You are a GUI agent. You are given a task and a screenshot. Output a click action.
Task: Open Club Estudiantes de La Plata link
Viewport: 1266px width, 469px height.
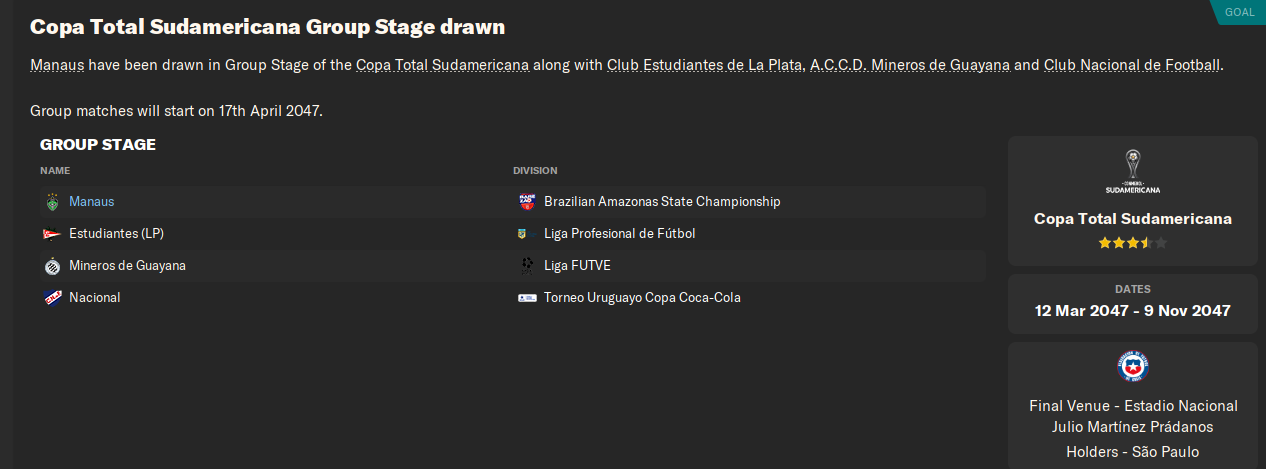pyautogui.click(x=705, y=65)
